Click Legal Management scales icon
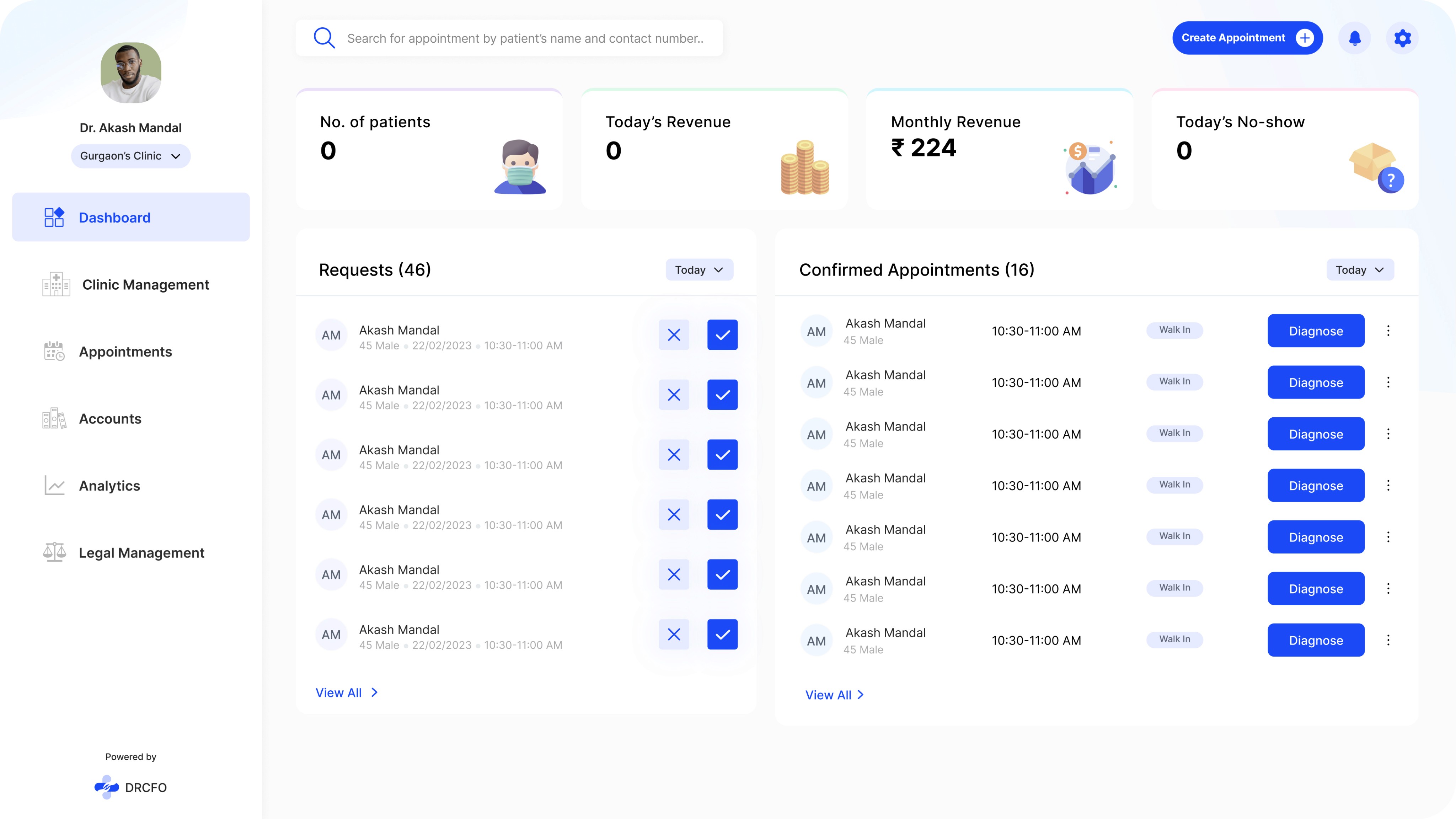The height and width of the screenshot is (819, 1456). (x=55, y=552)
